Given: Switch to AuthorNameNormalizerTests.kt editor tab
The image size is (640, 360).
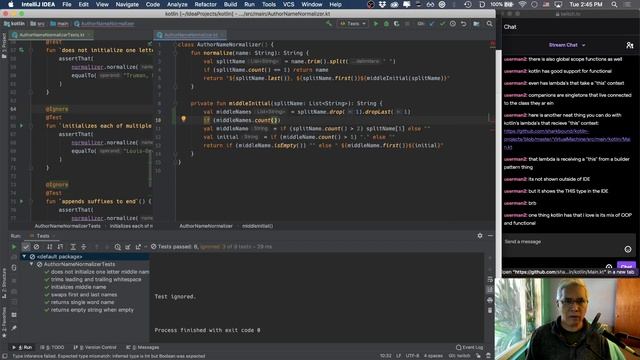Looking at the screenshot, I should (x=52, y=35).
